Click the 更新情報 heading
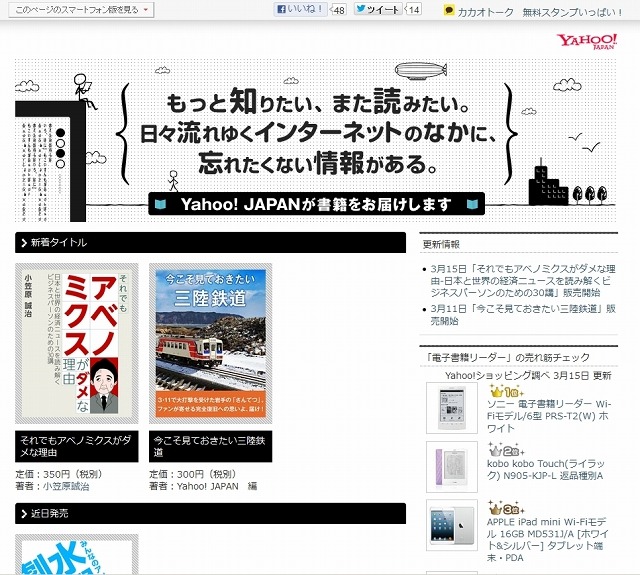 click(x=441, y=244)
